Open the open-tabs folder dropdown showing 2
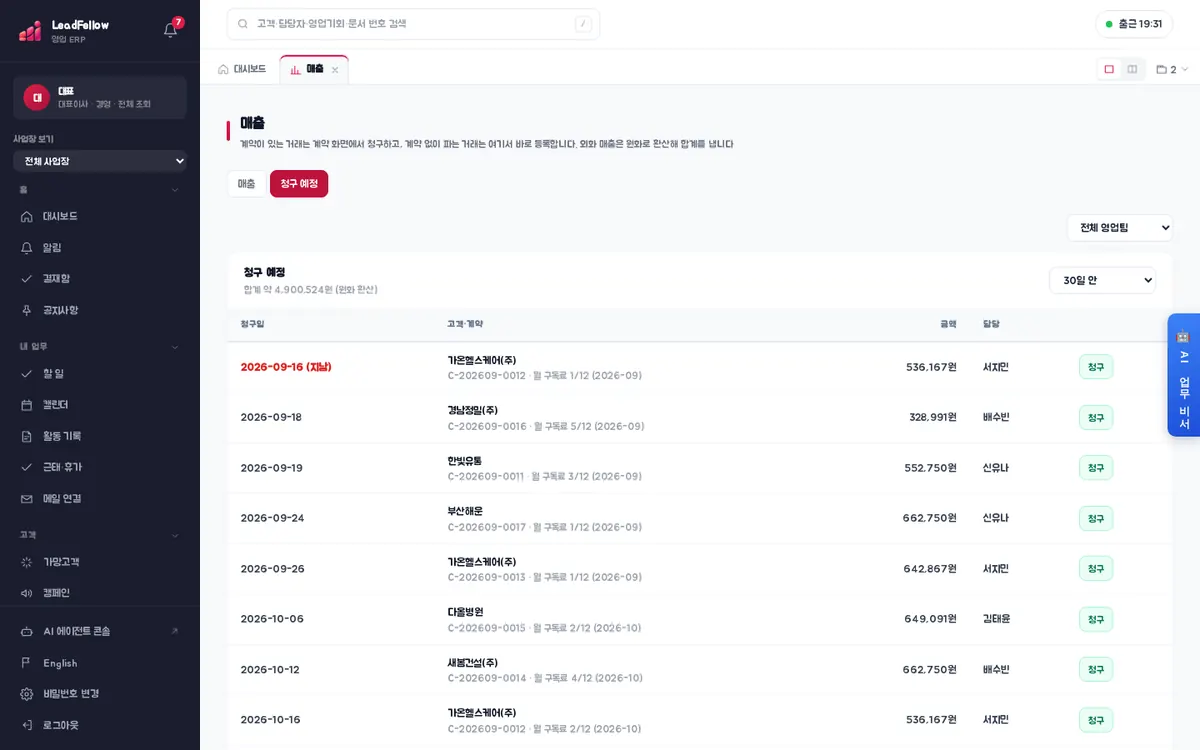Viewport: 1200px width, 750px height. 1172,69
